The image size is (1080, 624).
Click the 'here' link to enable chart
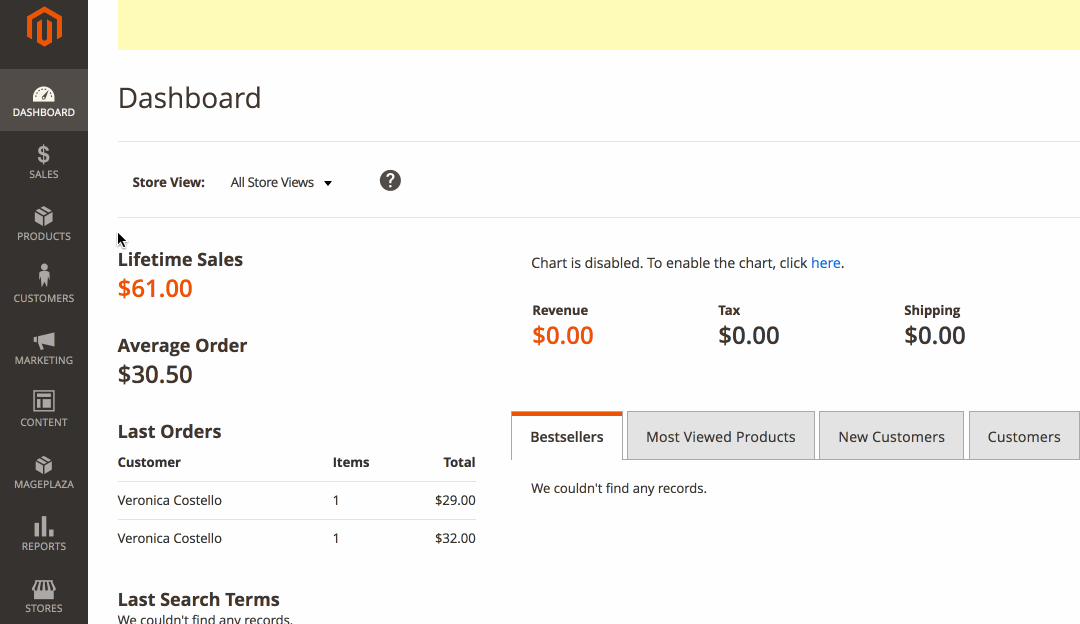(x=825, y=263)
